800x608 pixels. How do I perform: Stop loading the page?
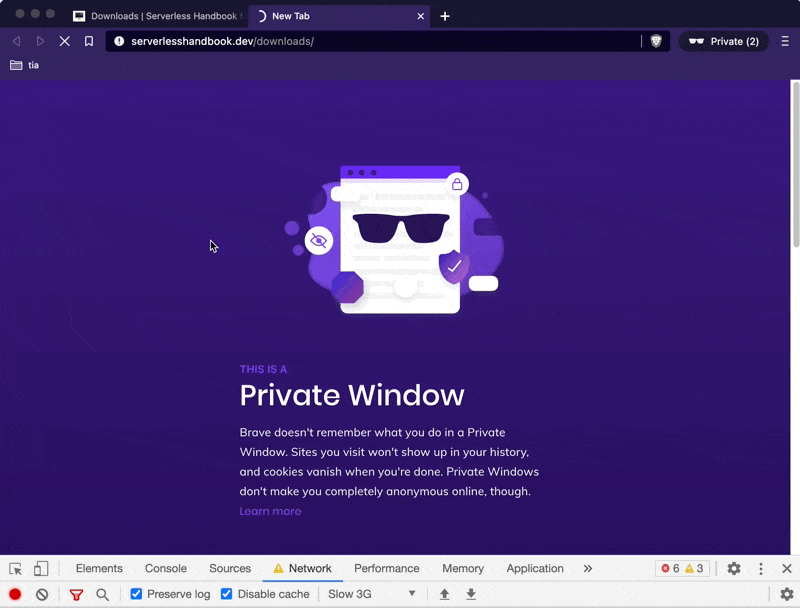(65, 41)
